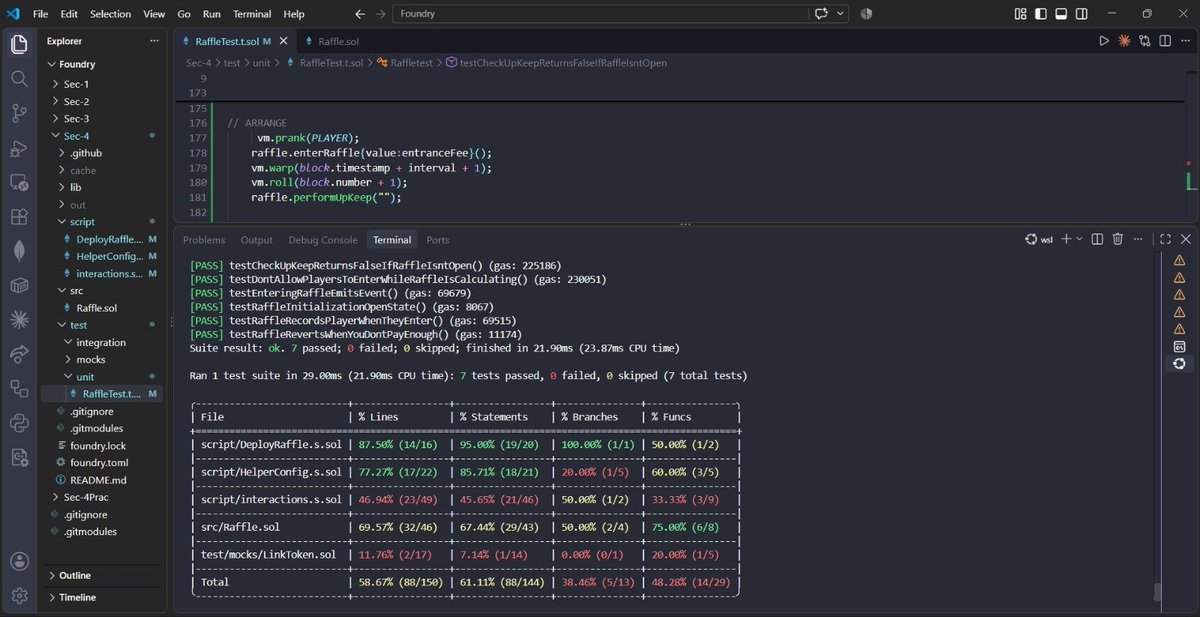This screenshot has height=617, width=1200.
Task: Expand the Sec-1 folder
Action: 76,84
